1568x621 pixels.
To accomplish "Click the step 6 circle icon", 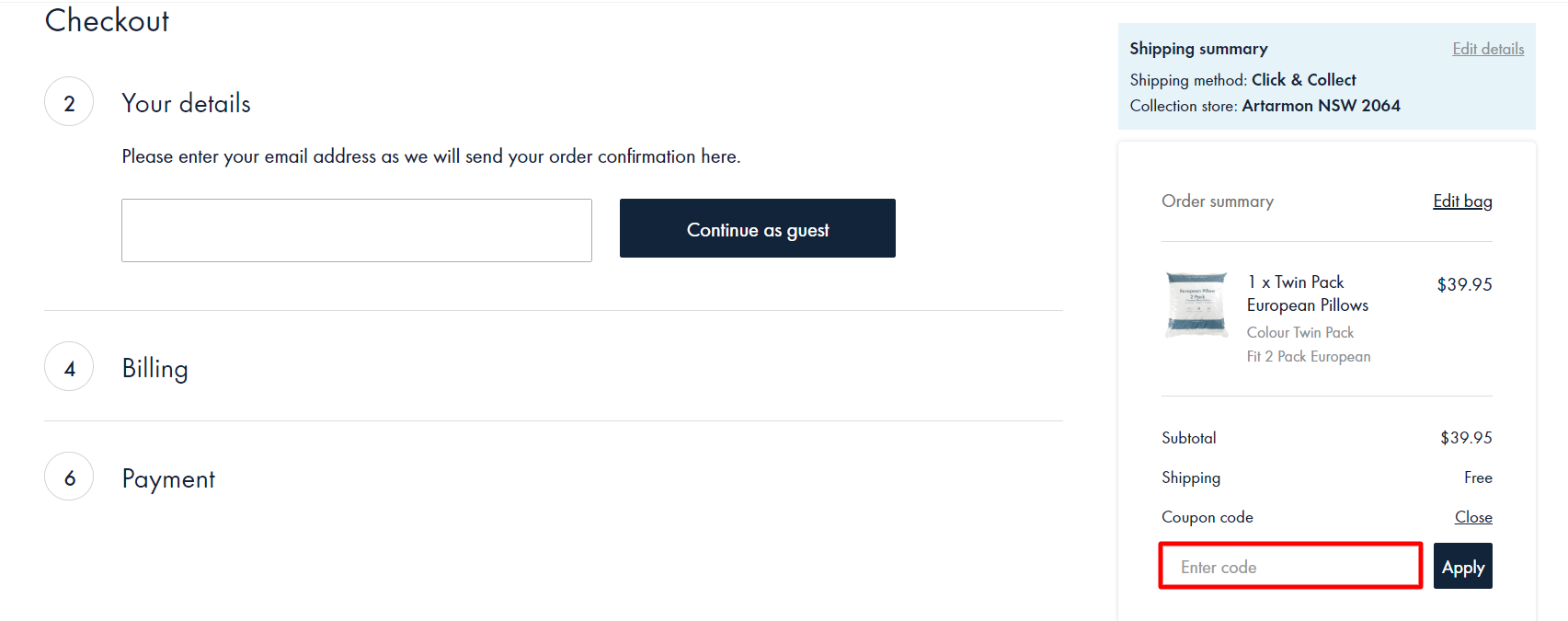I will [69, 477].
